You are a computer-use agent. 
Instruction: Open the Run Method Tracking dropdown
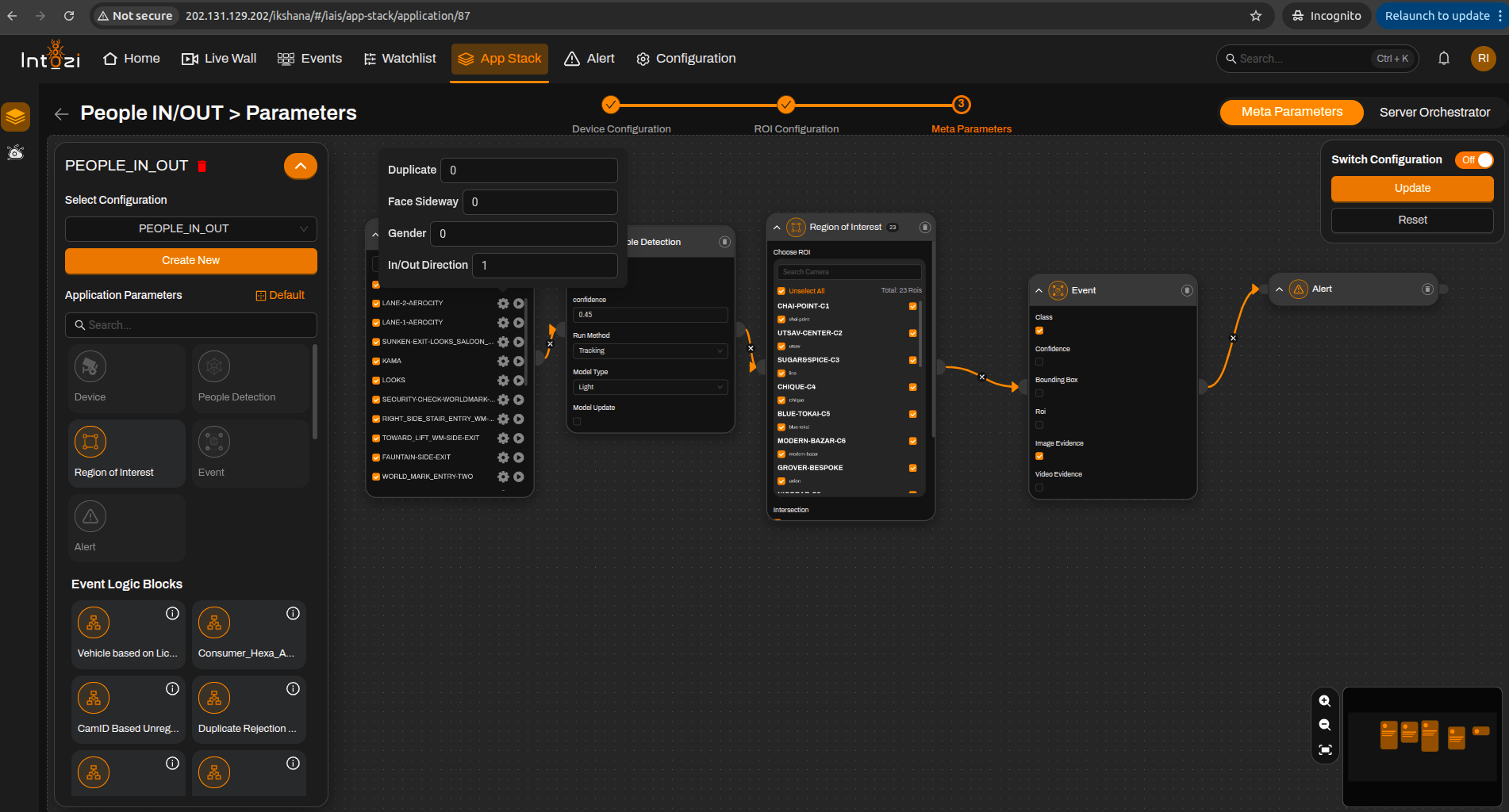click(x=650, y=351)
